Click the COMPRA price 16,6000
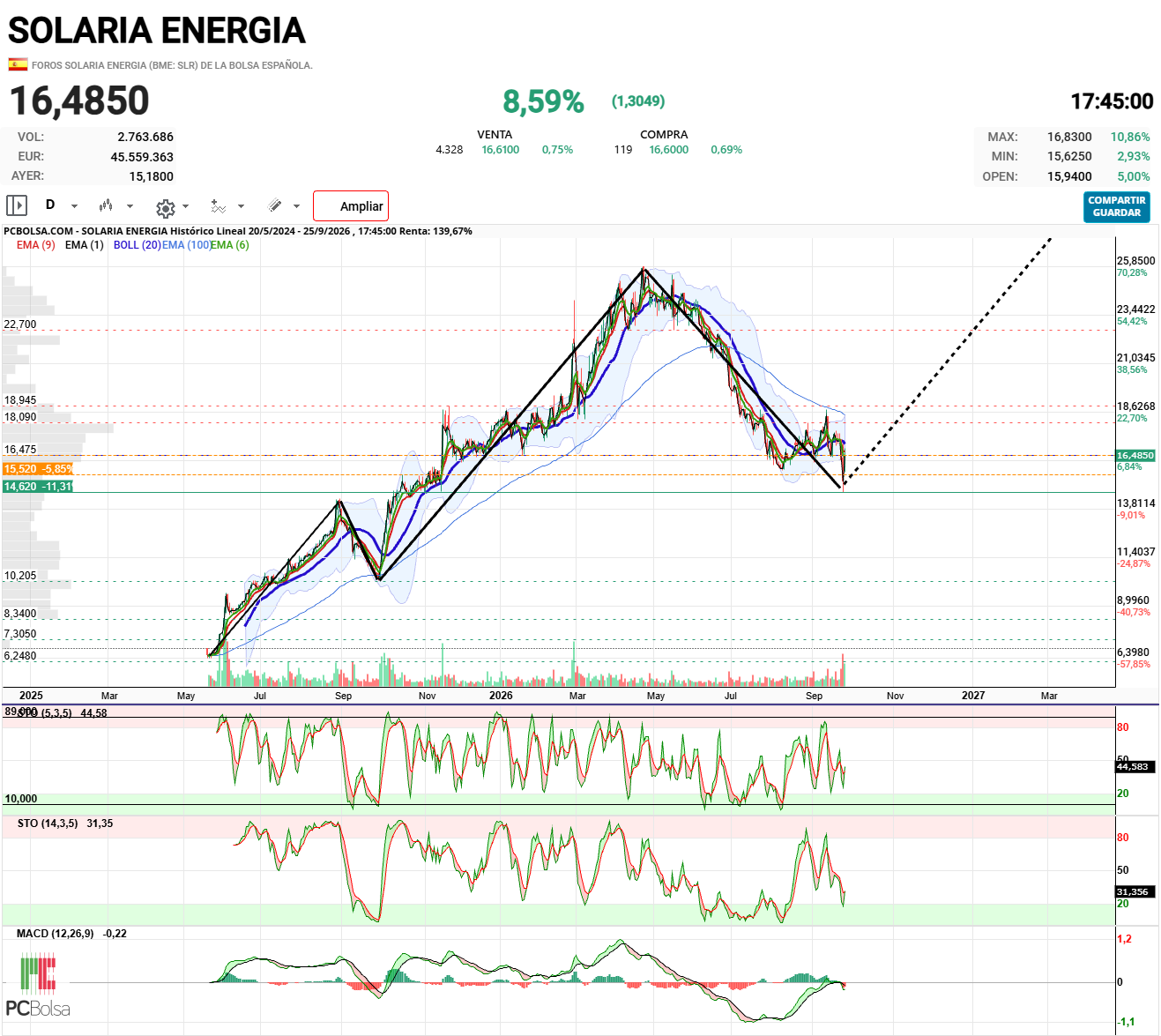 669,150
